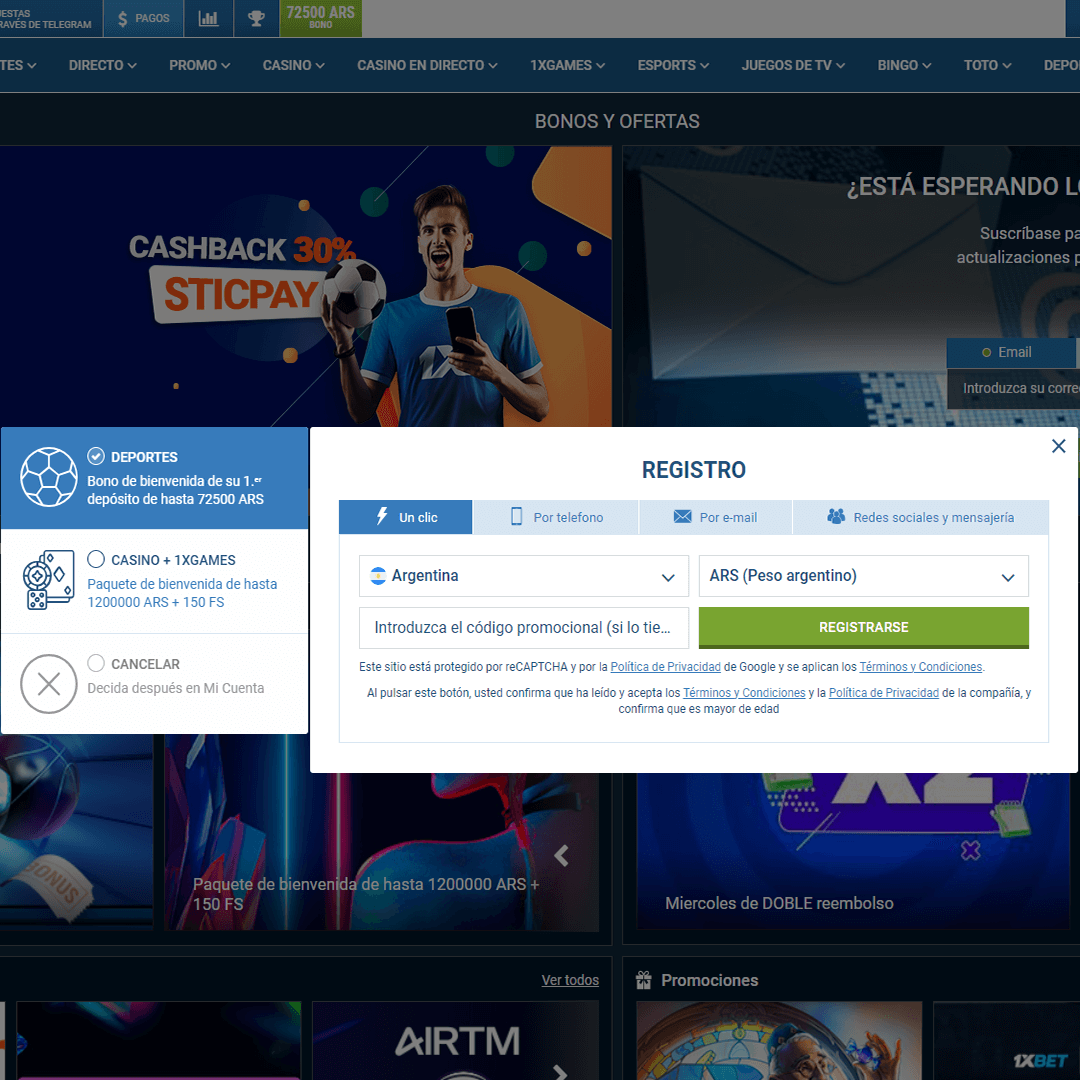Screen dimensions: 1080x1080
Task: Click the lightning bolt Un clic icon
Action: pos(382,517)
